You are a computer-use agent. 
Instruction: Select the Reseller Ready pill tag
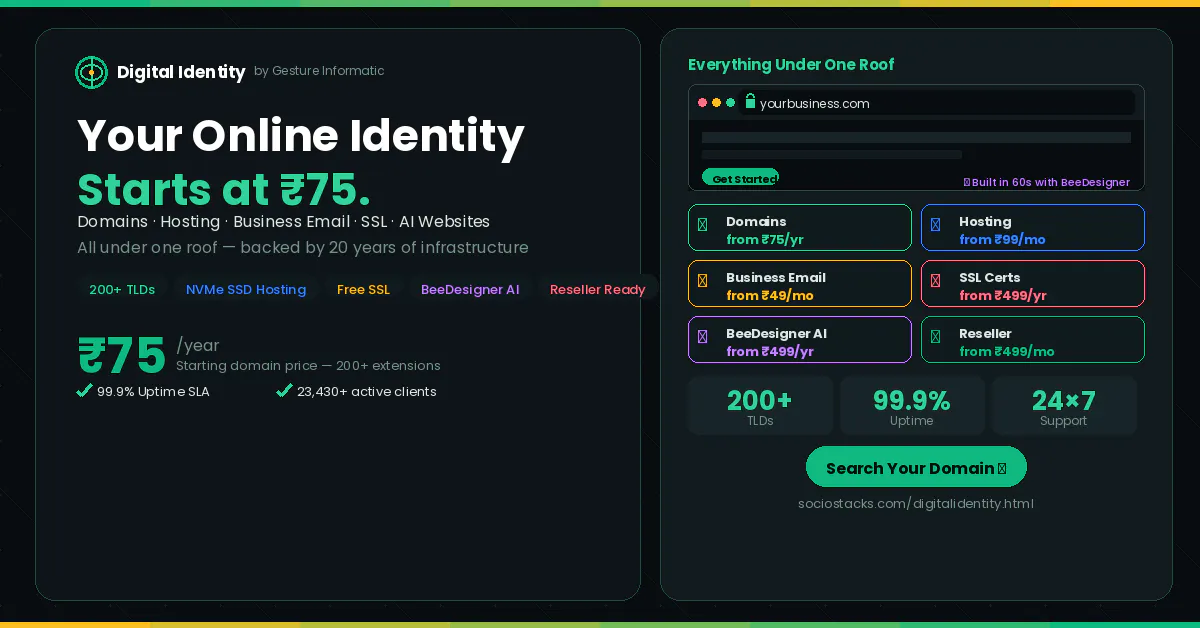pos(597,289)
